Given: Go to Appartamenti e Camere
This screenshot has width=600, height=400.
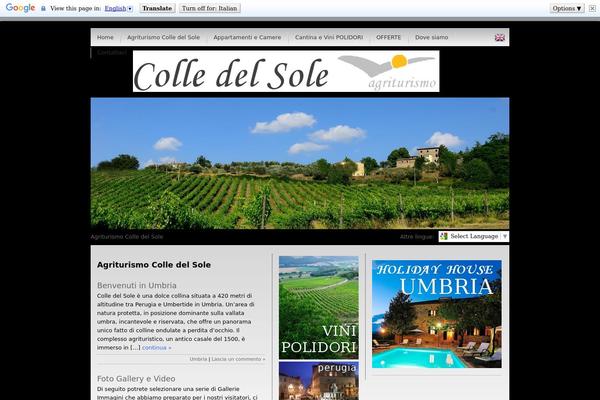Looking at the screenshot, I should pos(247,37).
